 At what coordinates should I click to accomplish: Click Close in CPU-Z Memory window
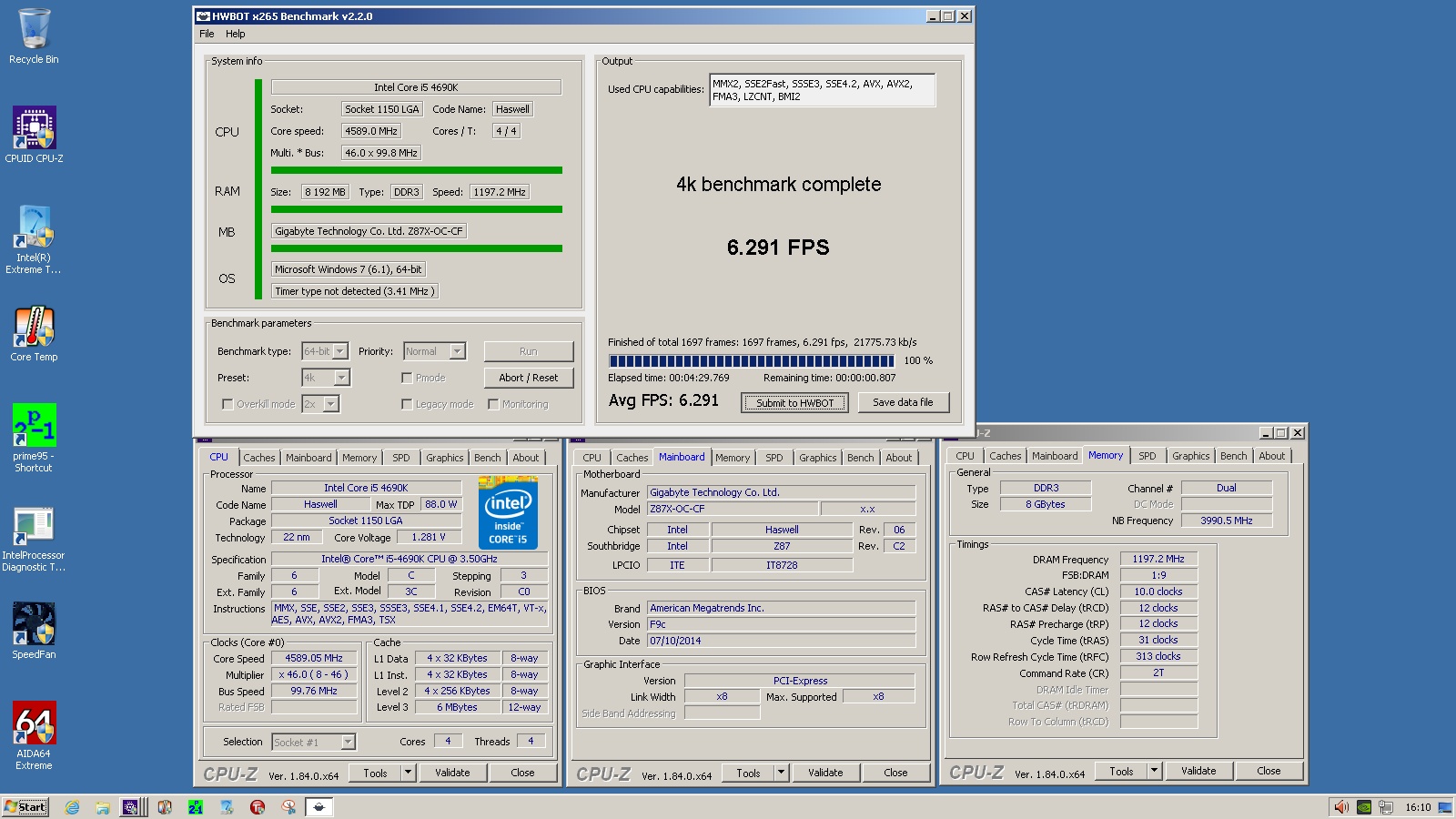coord(1269,771)
